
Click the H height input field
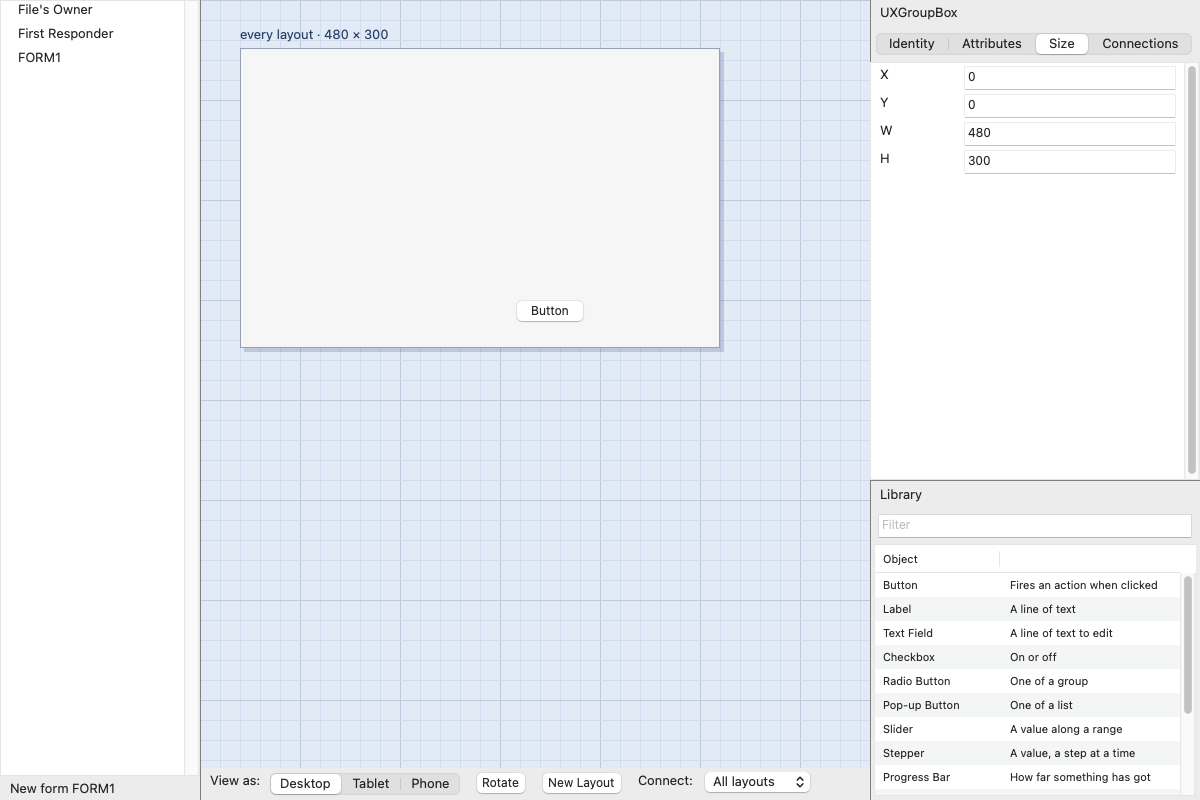click(1069, 161)
